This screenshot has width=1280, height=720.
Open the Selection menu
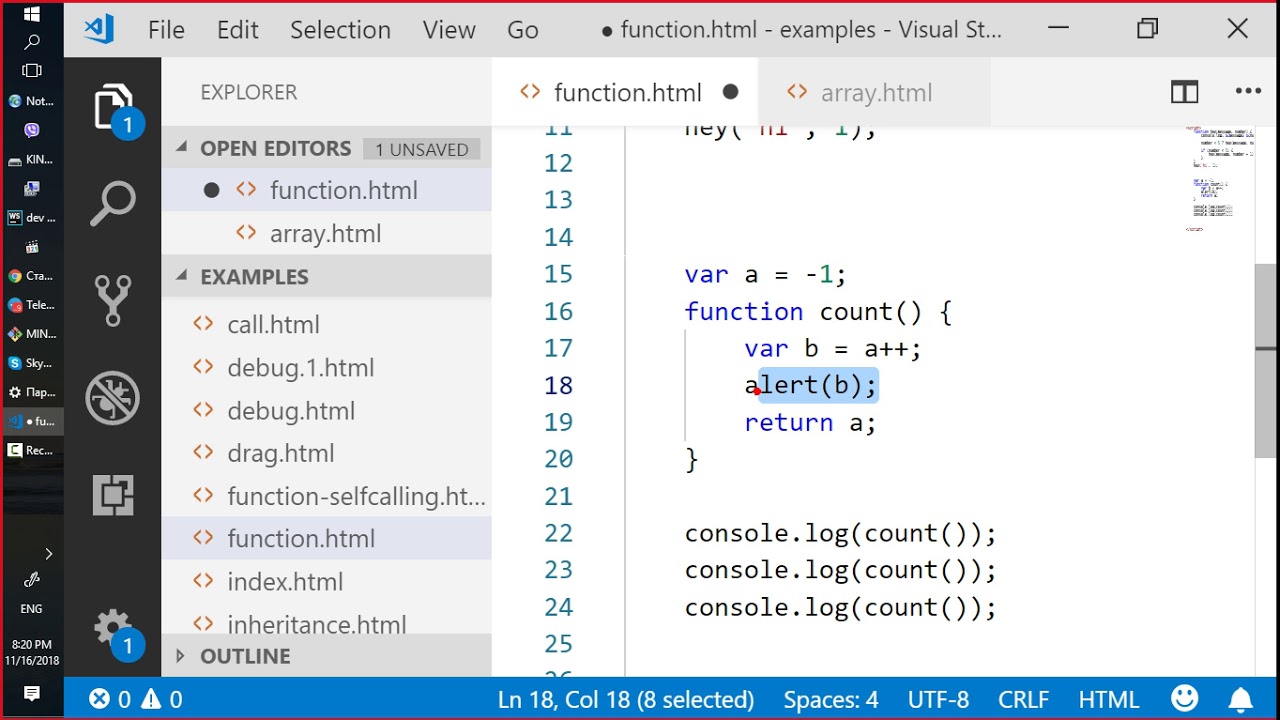point(340,30)
